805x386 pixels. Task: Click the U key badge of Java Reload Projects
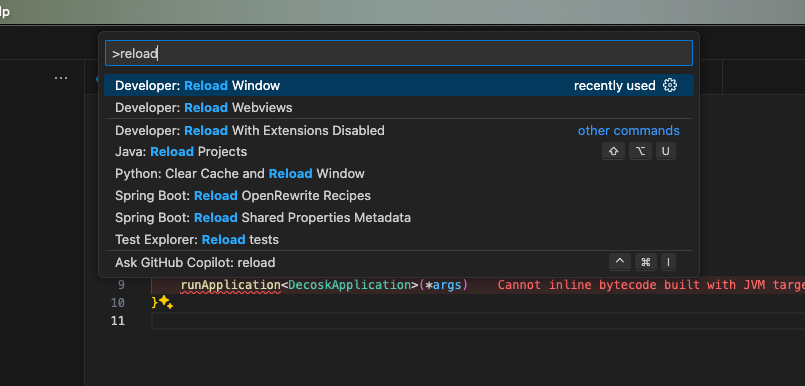pos(666,151)
